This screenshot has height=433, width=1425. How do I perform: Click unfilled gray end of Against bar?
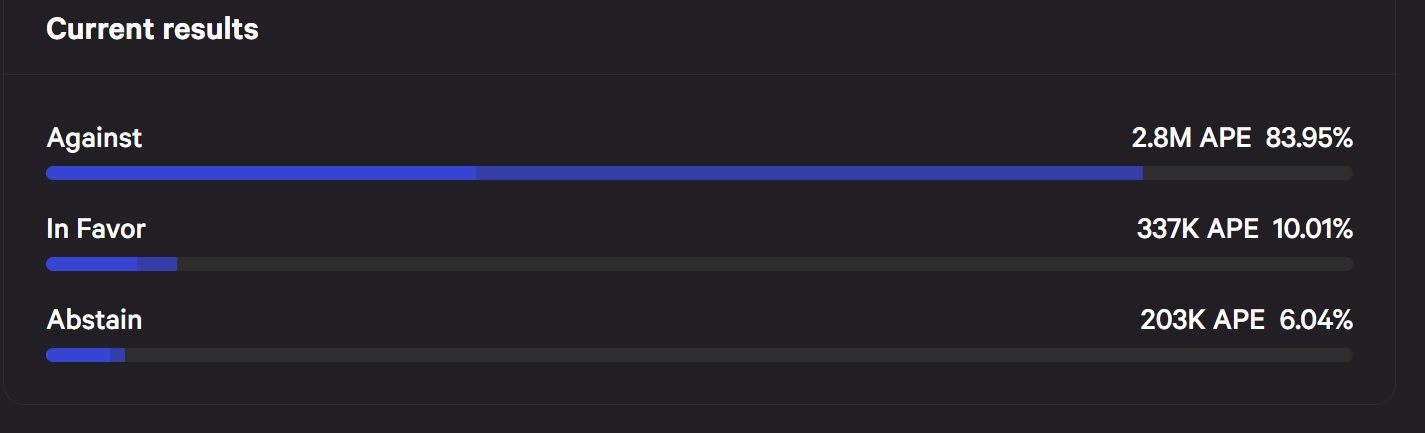tap(1248, 173)
